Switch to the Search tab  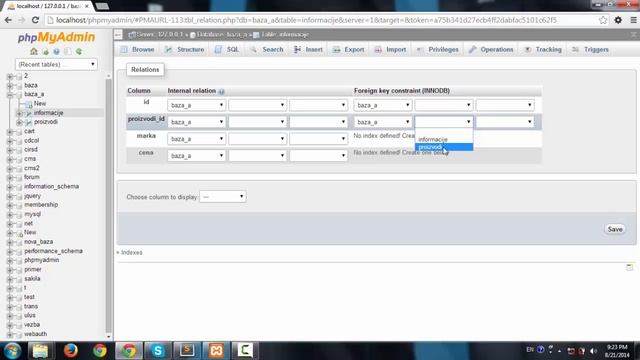point(267,49)
